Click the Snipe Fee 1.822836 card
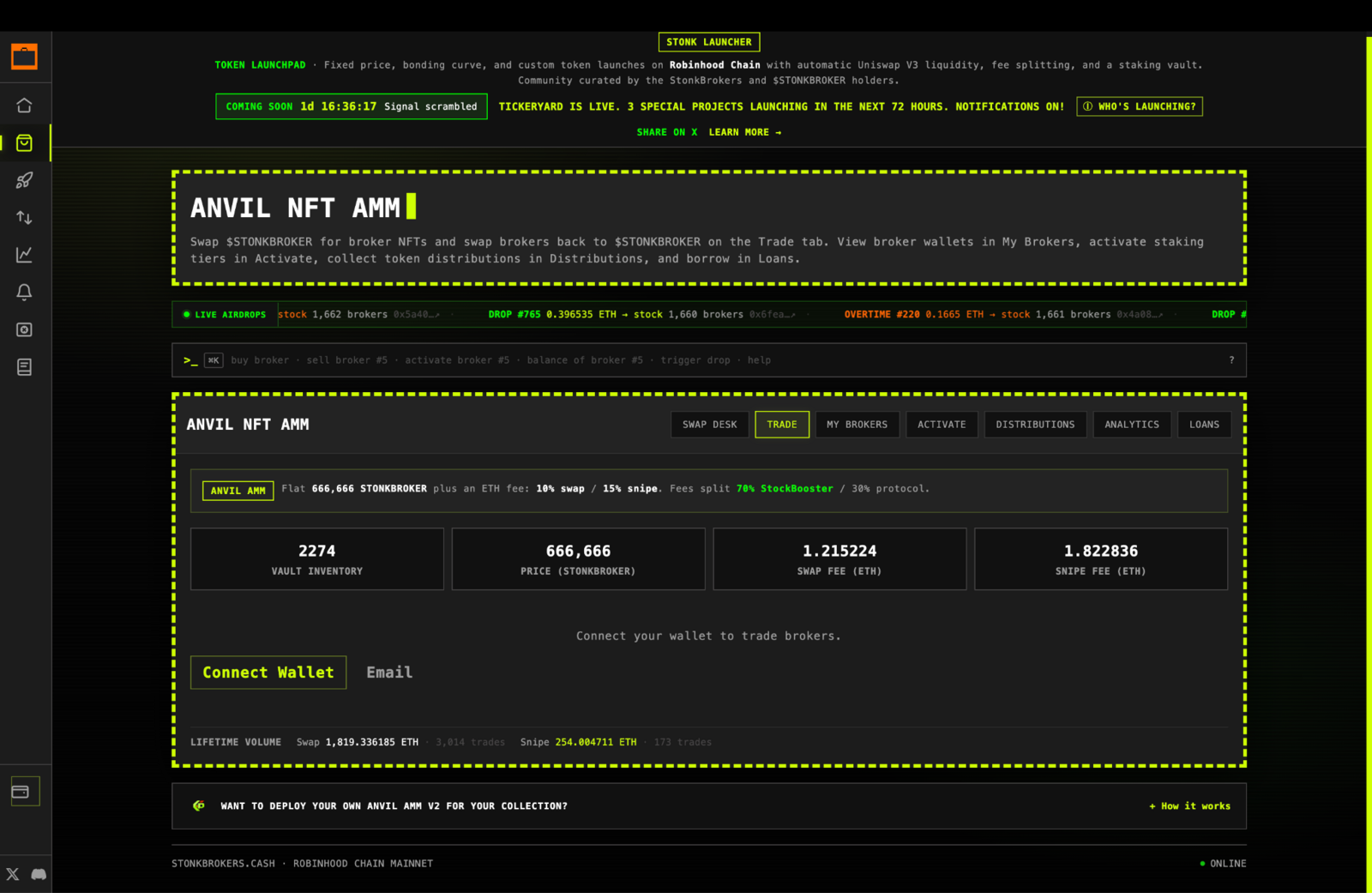Image resolution: width=1372 pixels, height=893 pixels. (x=1101, y=559)
